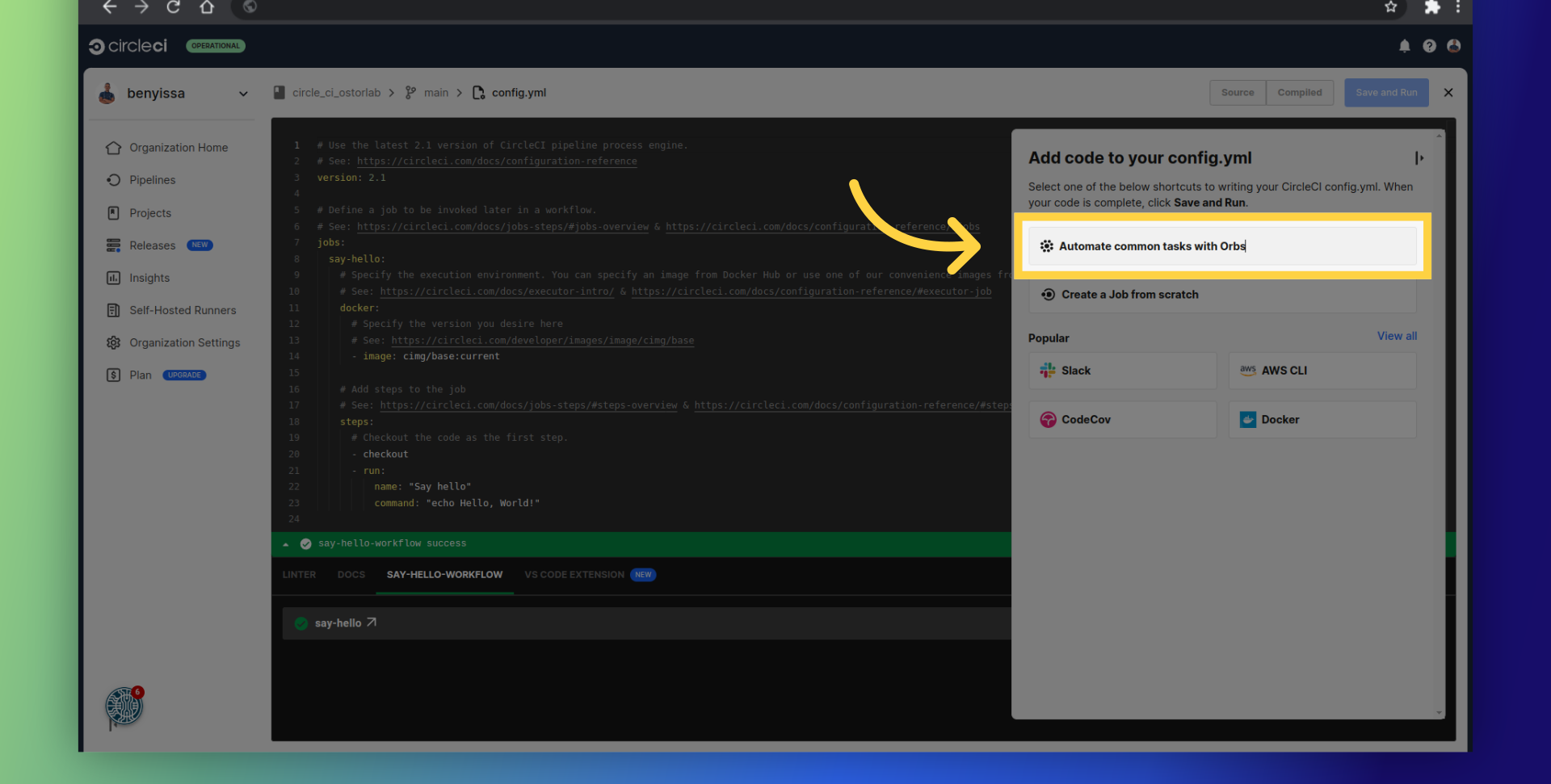
Task: Collapse the Add code side panel
Action: [1419, 158]
